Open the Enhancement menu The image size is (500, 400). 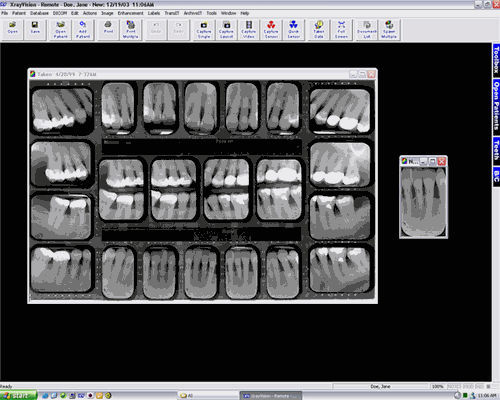click(130, 13)
